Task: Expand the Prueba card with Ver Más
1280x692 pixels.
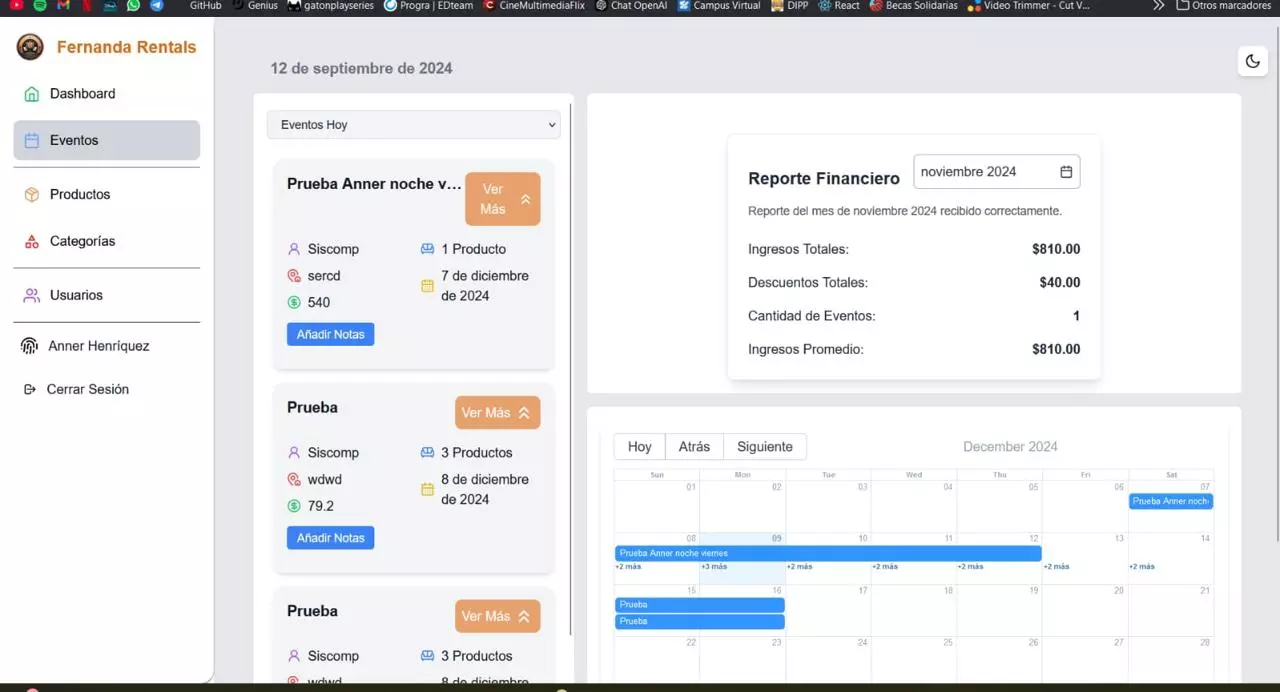Action: (497, 412)
